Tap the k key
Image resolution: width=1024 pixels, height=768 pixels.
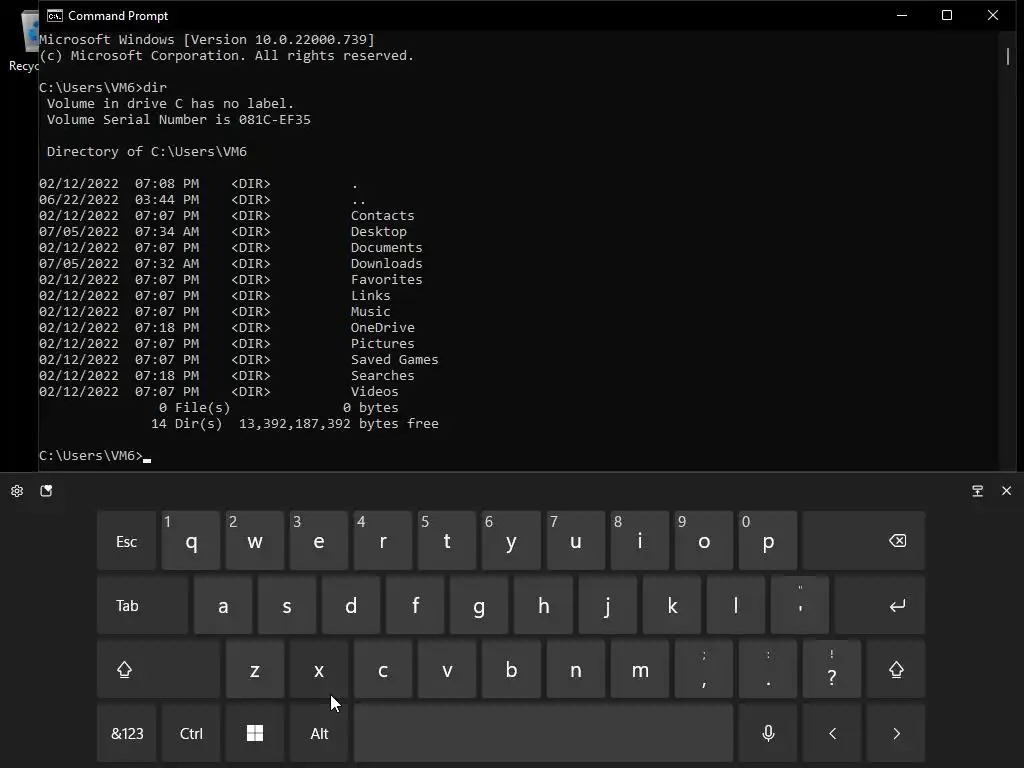pos(671,605)
